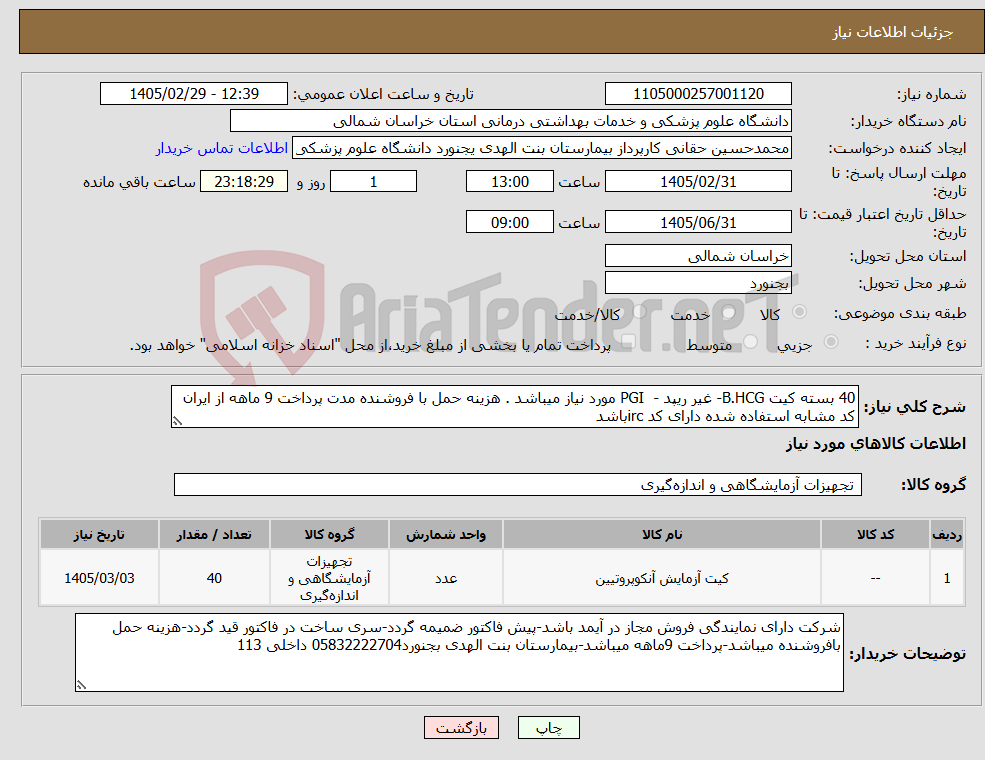Select the متوسط purchase type radio
Image resolution: width=985 pixels, height=760 pixels.
(750, 342)
